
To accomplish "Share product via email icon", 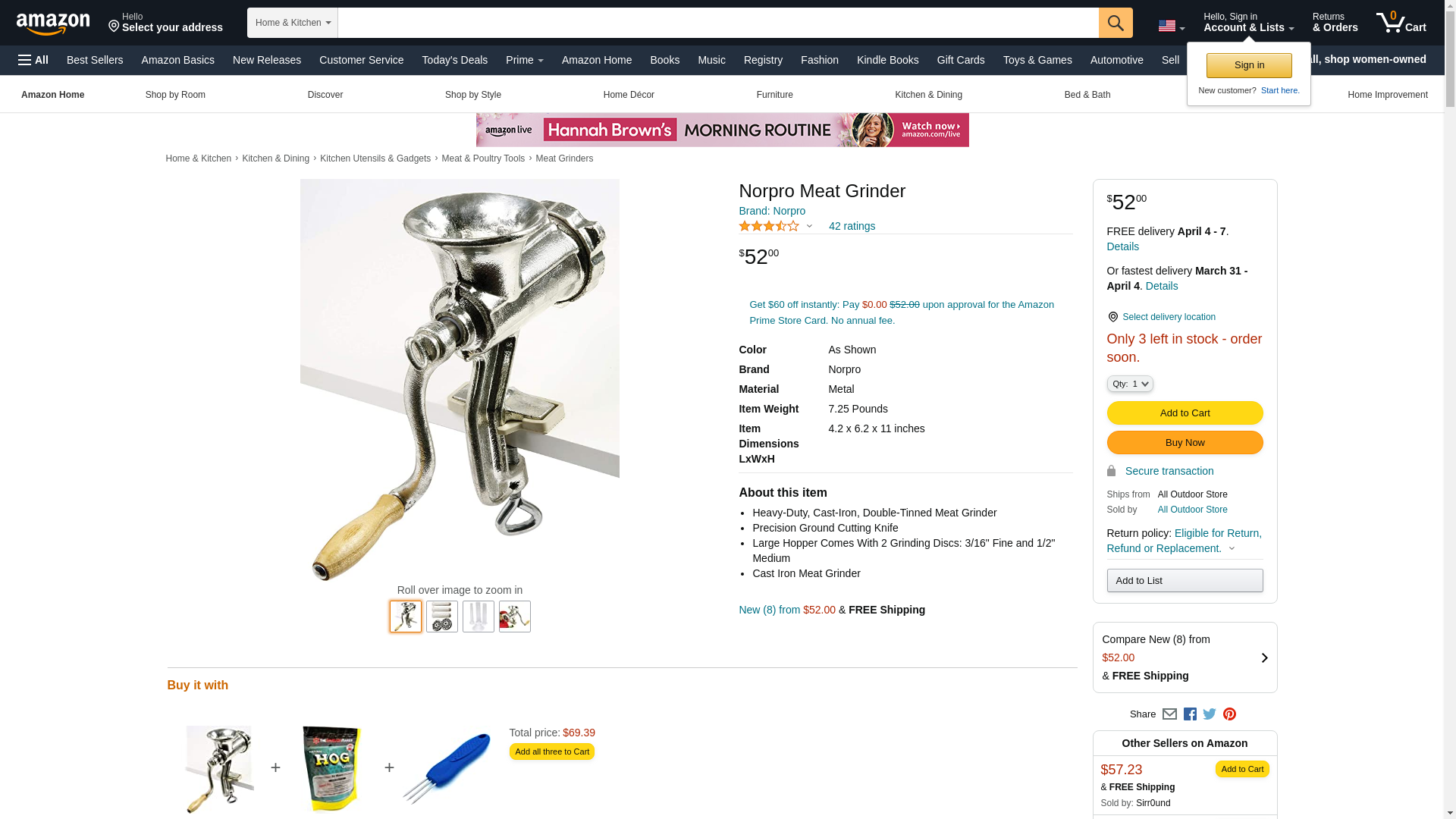I will tap(1169, 714).
